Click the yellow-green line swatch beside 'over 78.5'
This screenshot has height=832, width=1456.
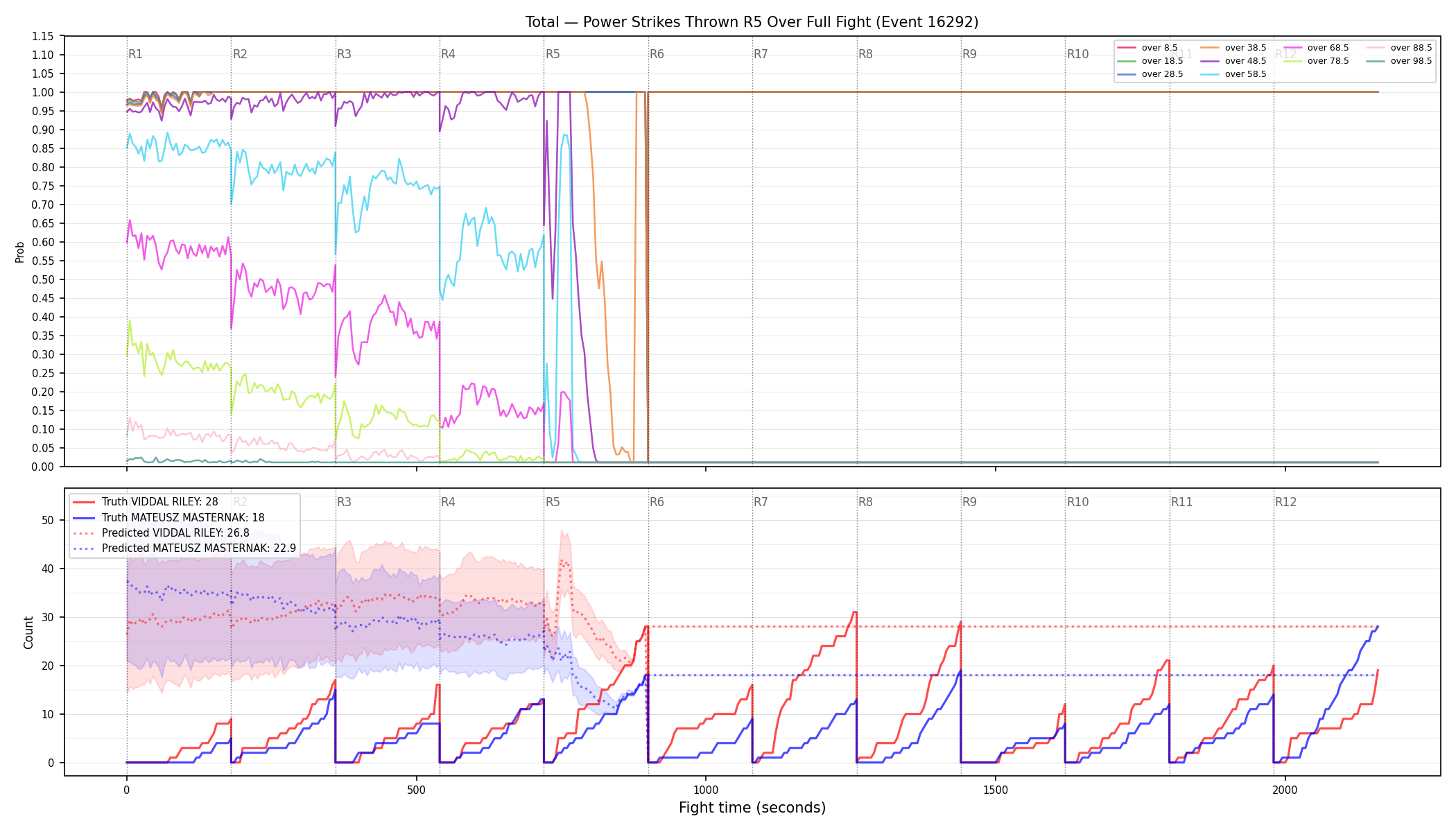(1293, 61)
